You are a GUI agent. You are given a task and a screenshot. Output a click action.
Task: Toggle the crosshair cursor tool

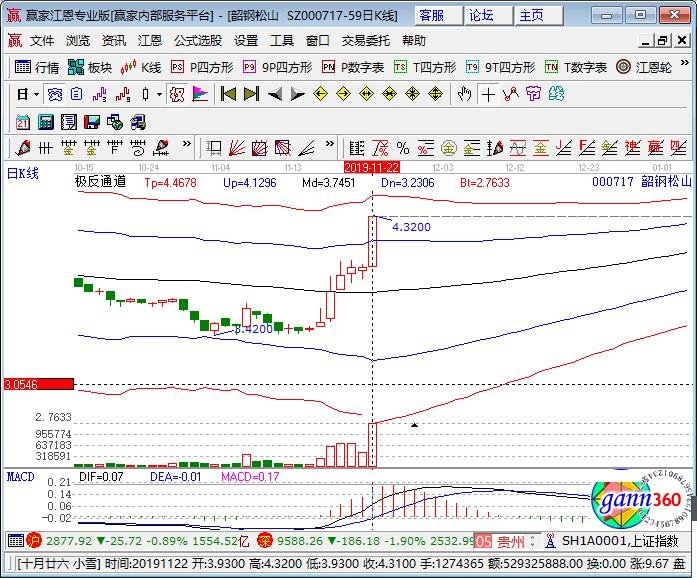point(488,94)
